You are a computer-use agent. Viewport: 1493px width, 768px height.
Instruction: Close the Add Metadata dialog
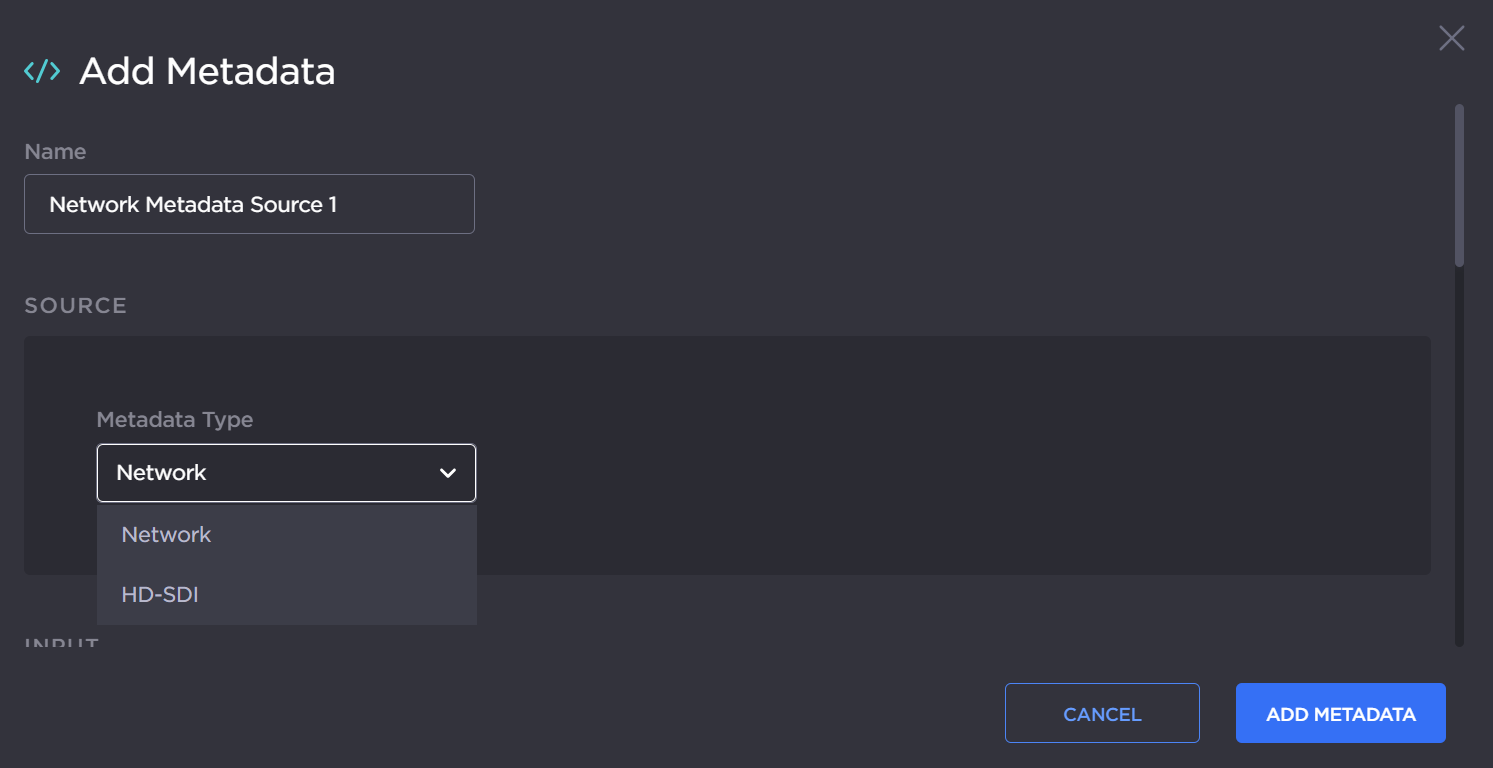click(1451, 38)
